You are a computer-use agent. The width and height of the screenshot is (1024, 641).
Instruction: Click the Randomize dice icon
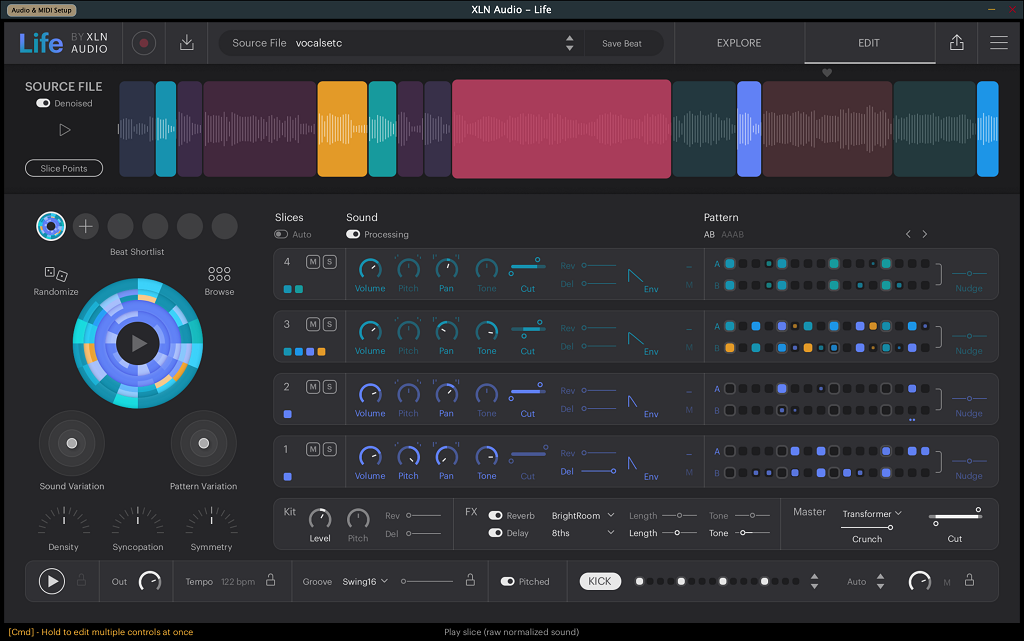56,274
